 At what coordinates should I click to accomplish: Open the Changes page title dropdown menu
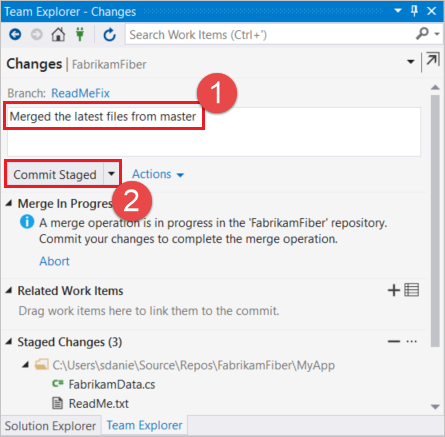(x=411, y=62)
